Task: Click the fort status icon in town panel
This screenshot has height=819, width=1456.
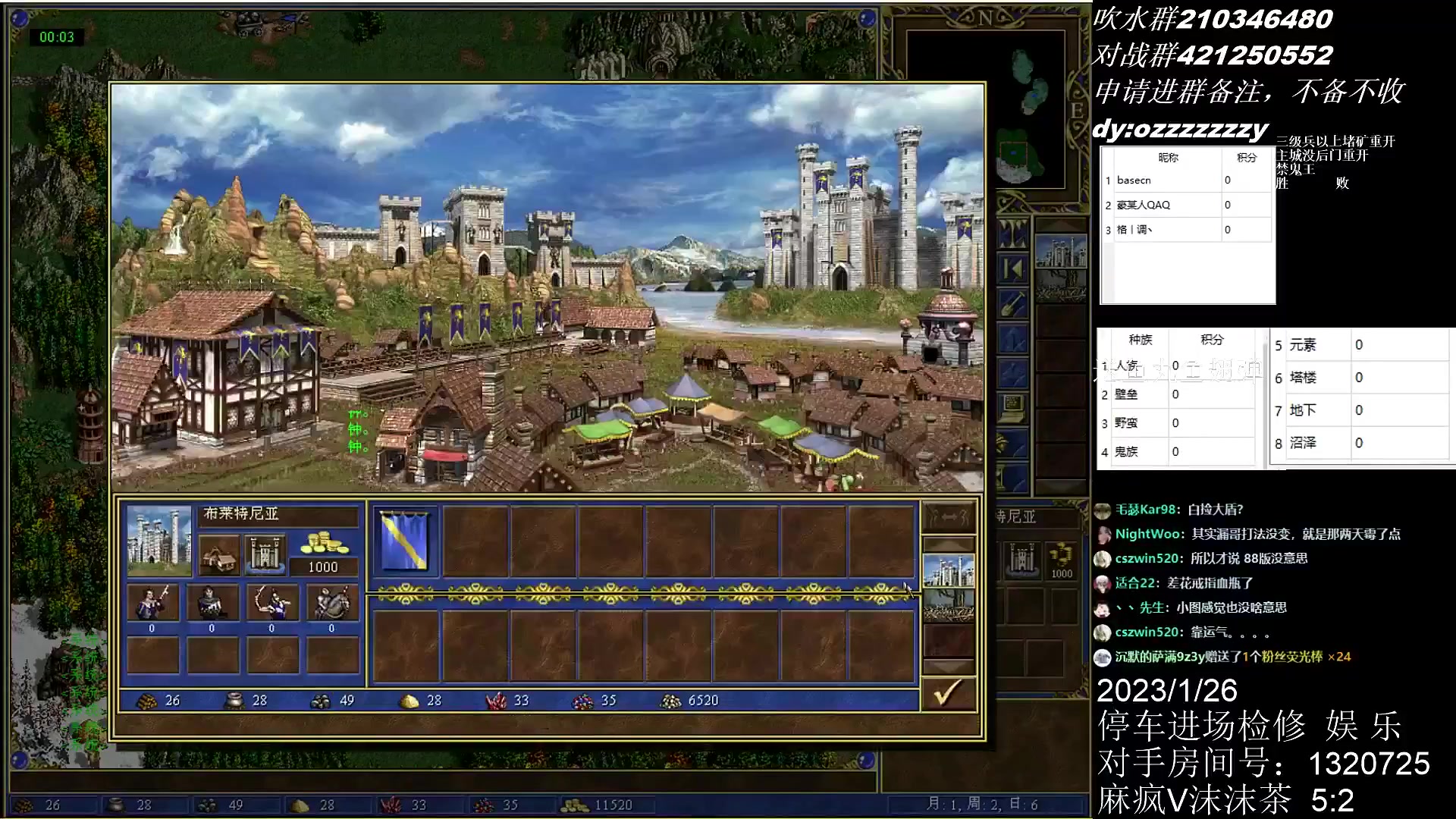Action: [x=265, y=556]
